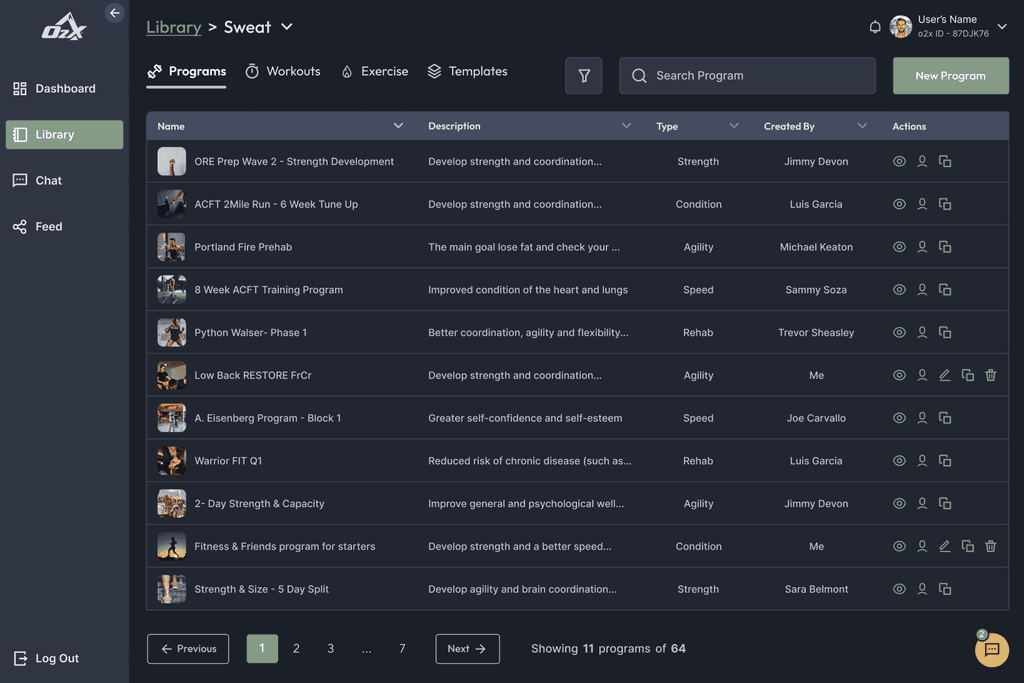Select Library in the sidebar
The width and height of the screenshot is (1024, 683).
[x=64, y=135]
